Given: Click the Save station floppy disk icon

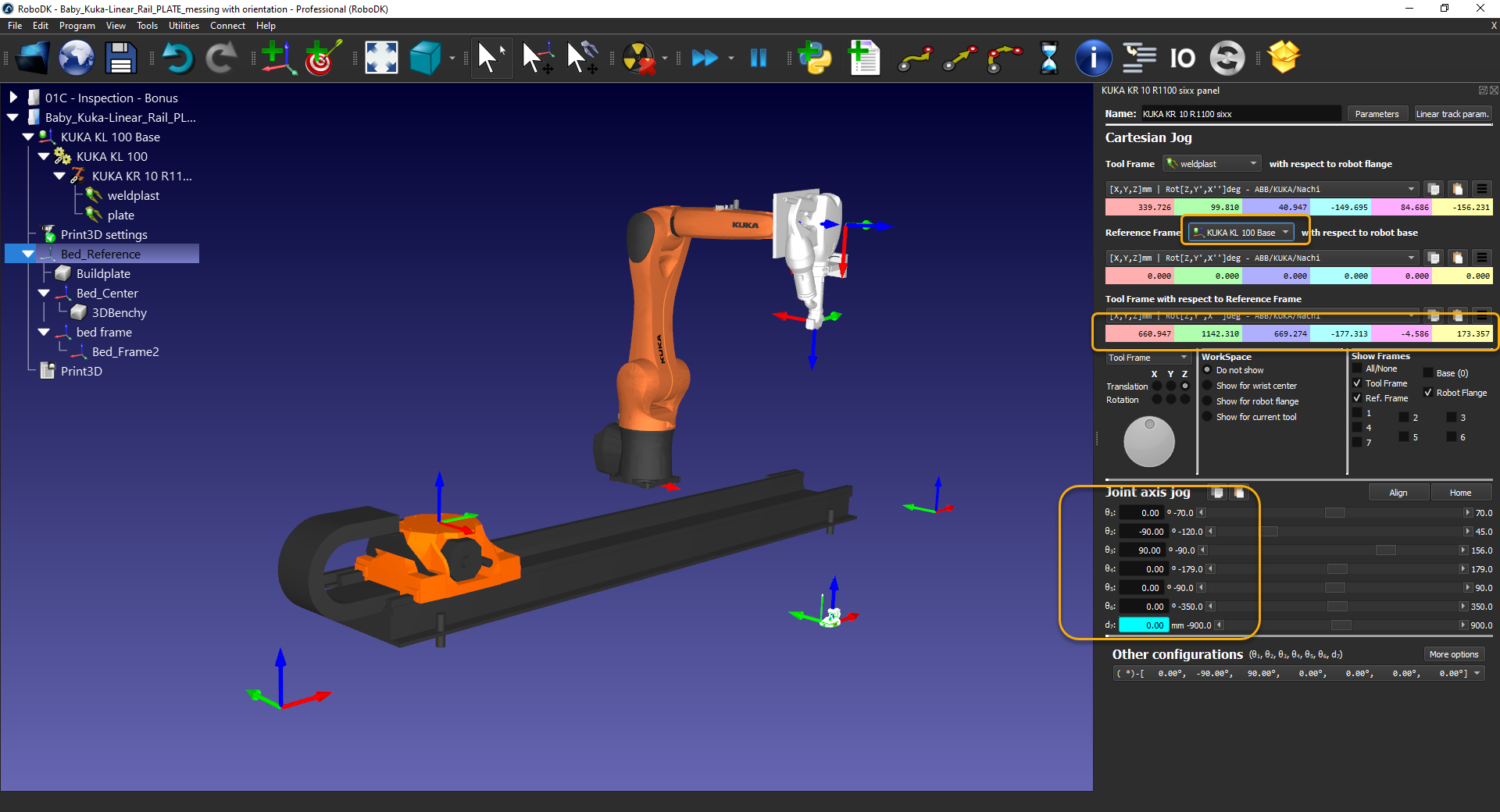Looking at the screenshot, I should pyautogui.click(x=121, y=59).
